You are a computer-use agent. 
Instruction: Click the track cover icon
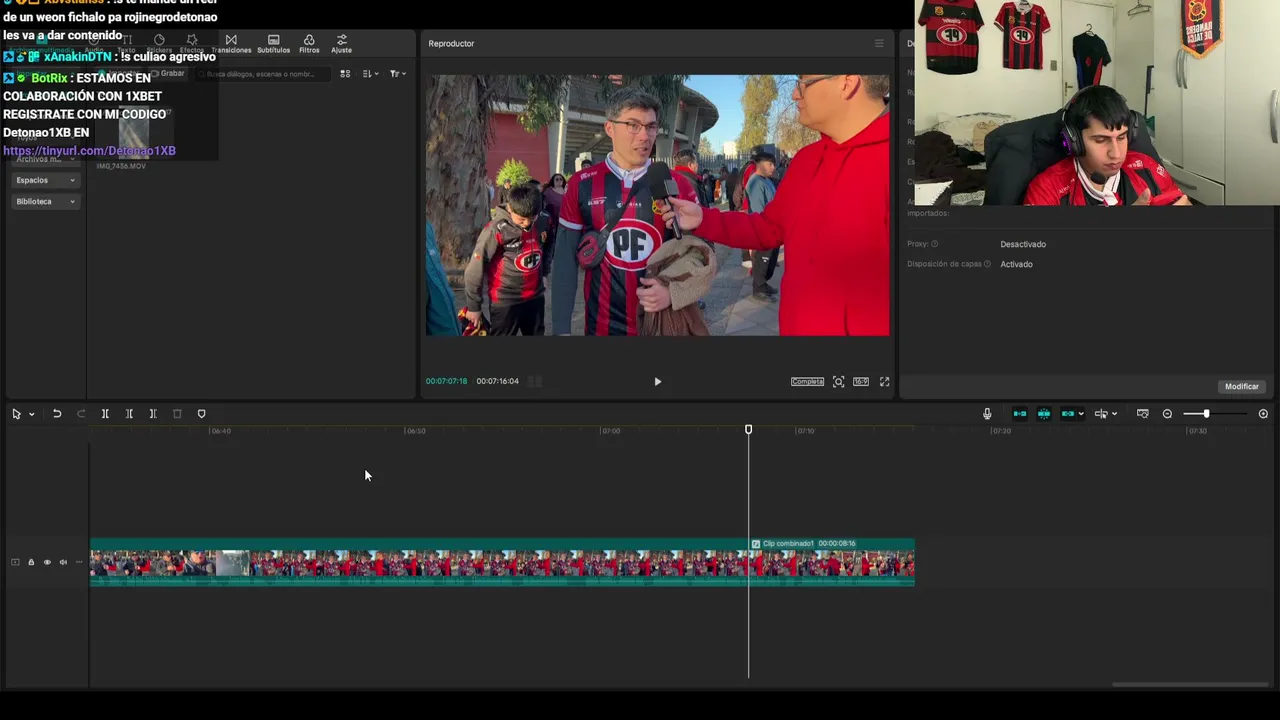tap(15, 562)
